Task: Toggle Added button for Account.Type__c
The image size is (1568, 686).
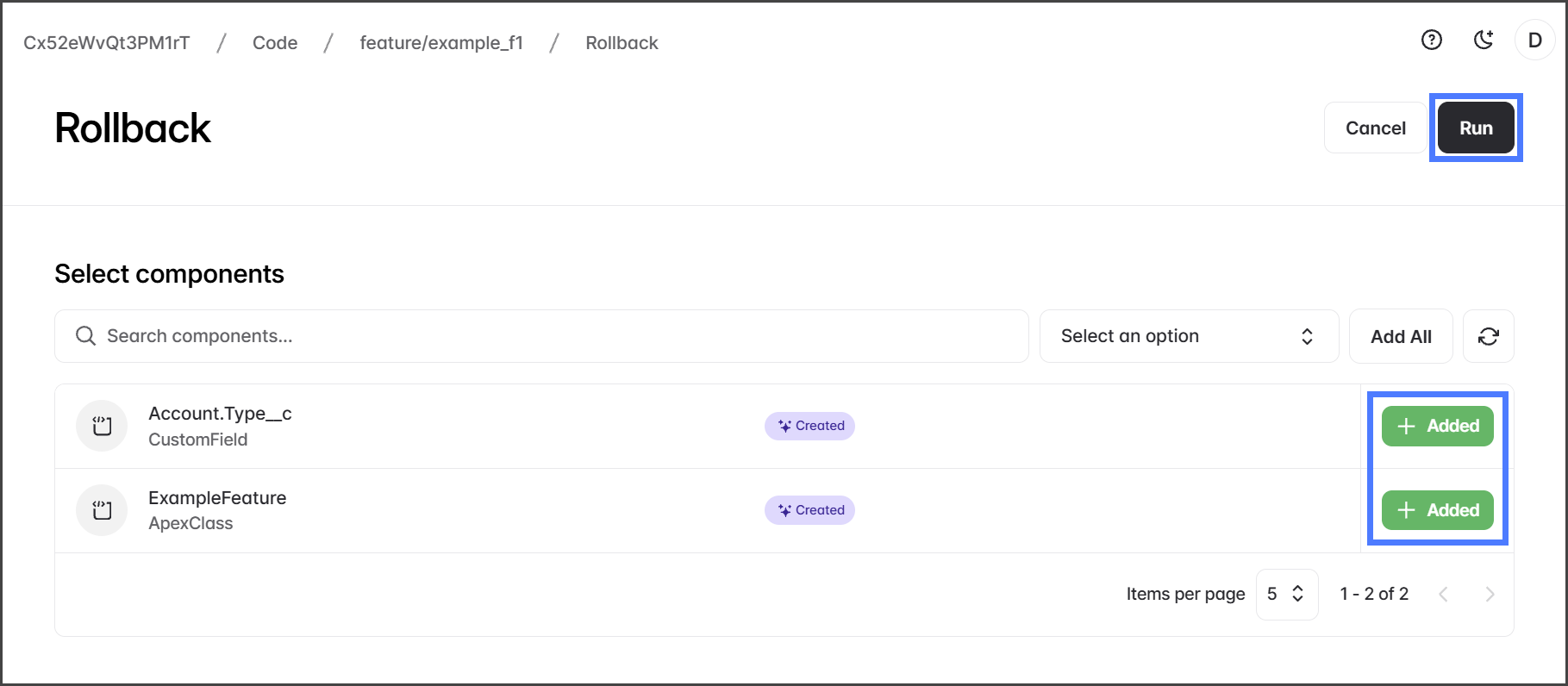Action: 1437,426
